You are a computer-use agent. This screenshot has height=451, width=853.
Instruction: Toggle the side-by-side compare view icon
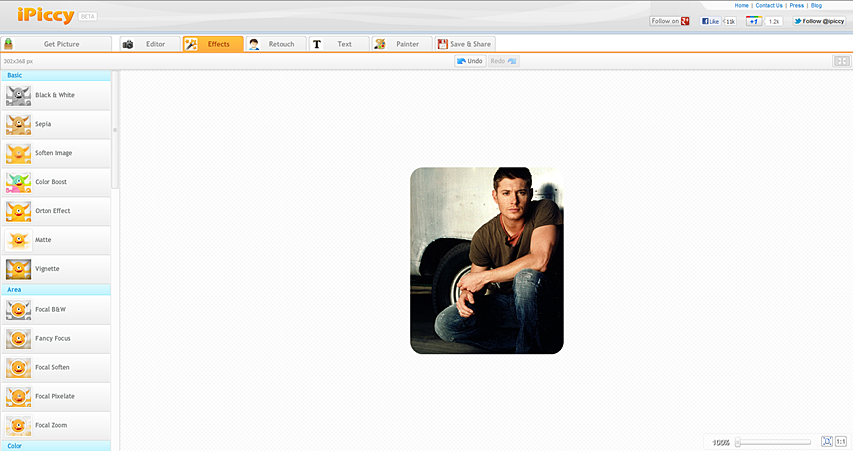click(842, 61)
